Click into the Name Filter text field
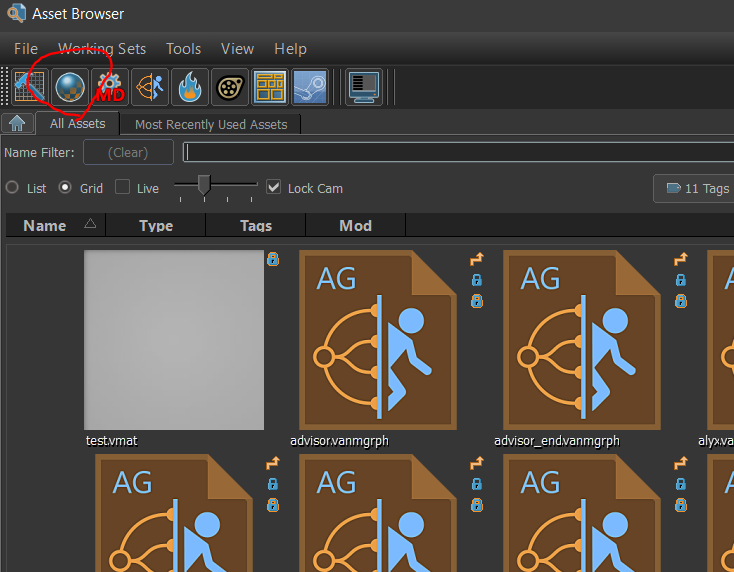This screenshot has width=734, height=572. tap(458, 152)
